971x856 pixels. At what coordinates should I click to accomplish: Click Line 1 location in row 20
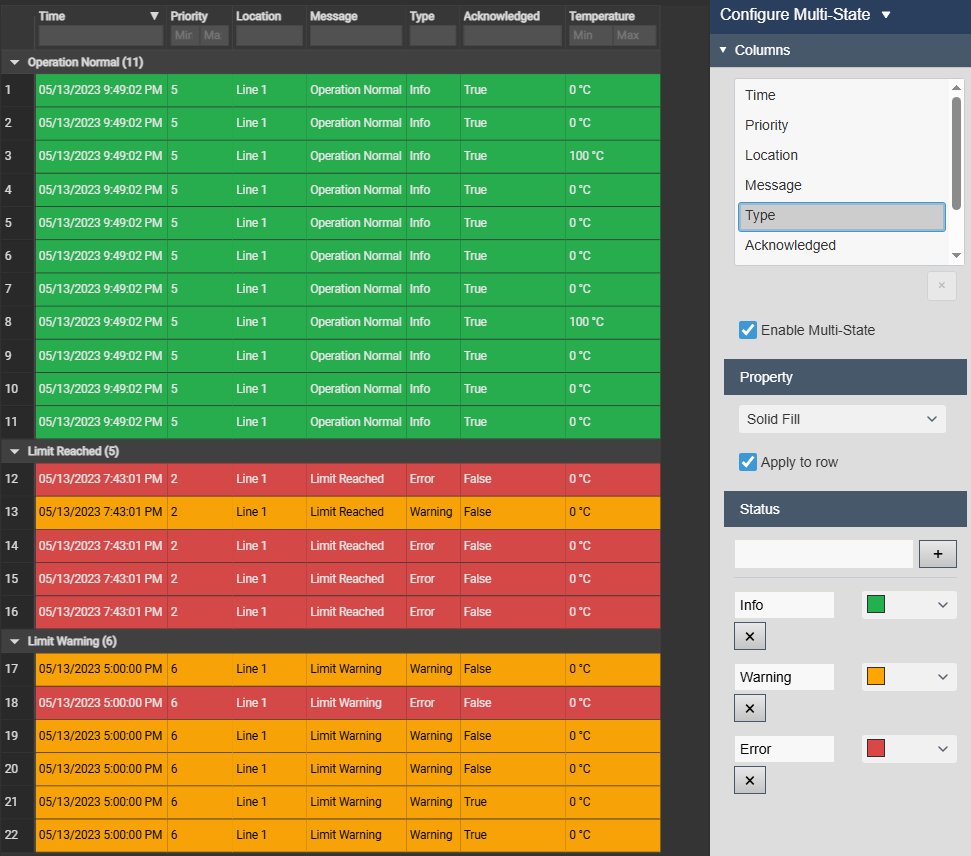coord(251,768)
